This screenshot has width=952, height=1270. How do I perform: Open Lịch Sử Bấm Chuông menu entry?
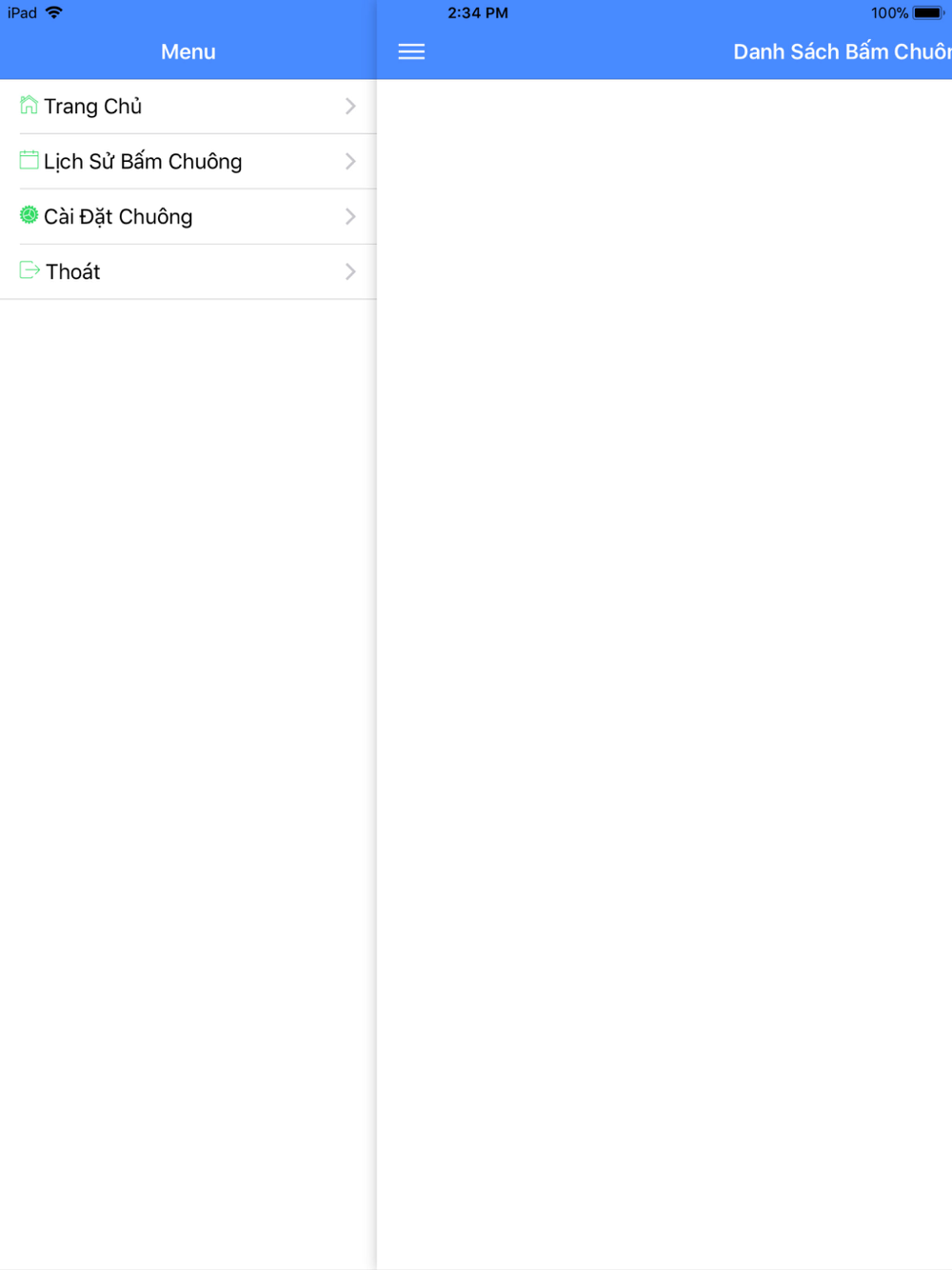(188, 161)
